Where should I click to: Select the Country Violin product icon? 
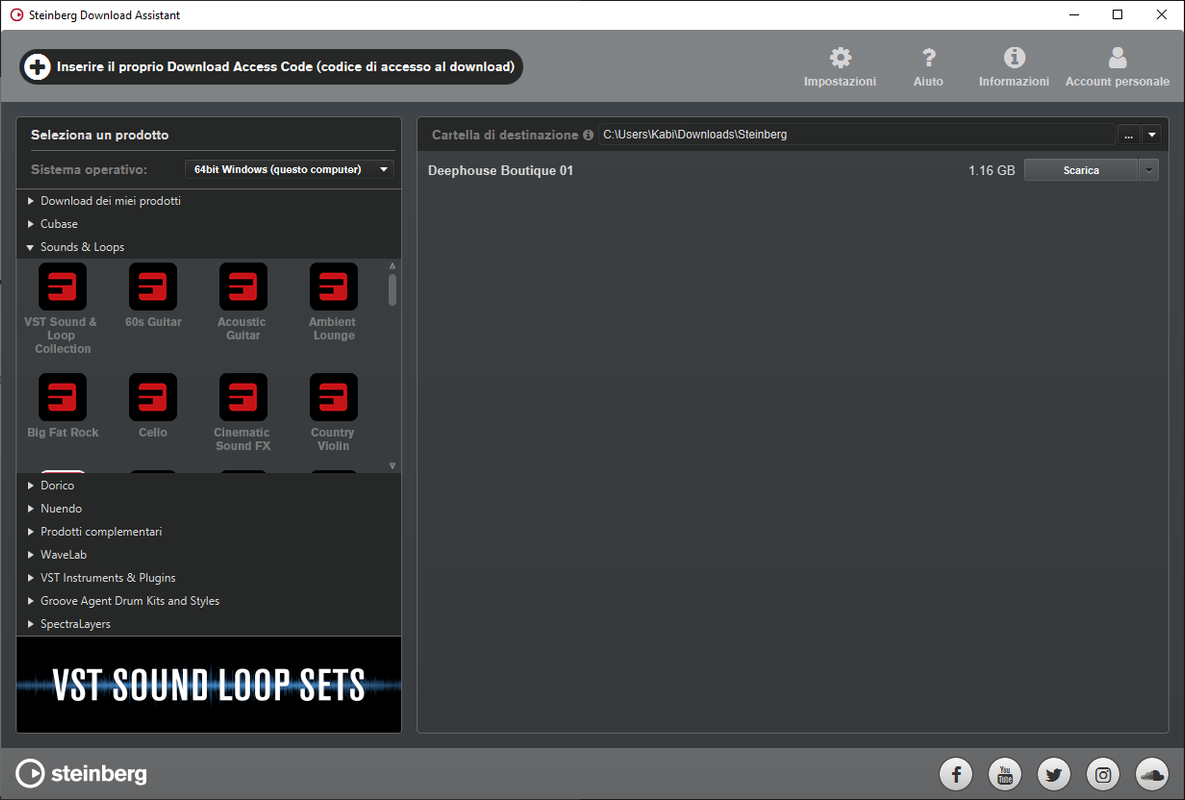click(x=333, y=397)
